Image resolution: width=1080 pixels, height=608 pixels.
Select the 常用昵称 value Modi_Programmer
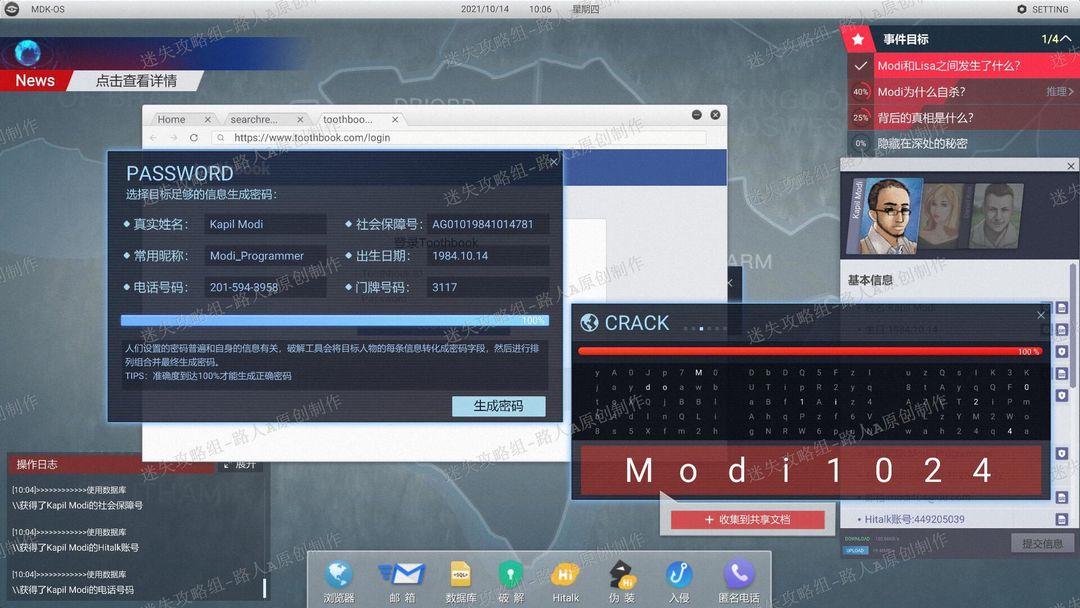pos(265,255)
